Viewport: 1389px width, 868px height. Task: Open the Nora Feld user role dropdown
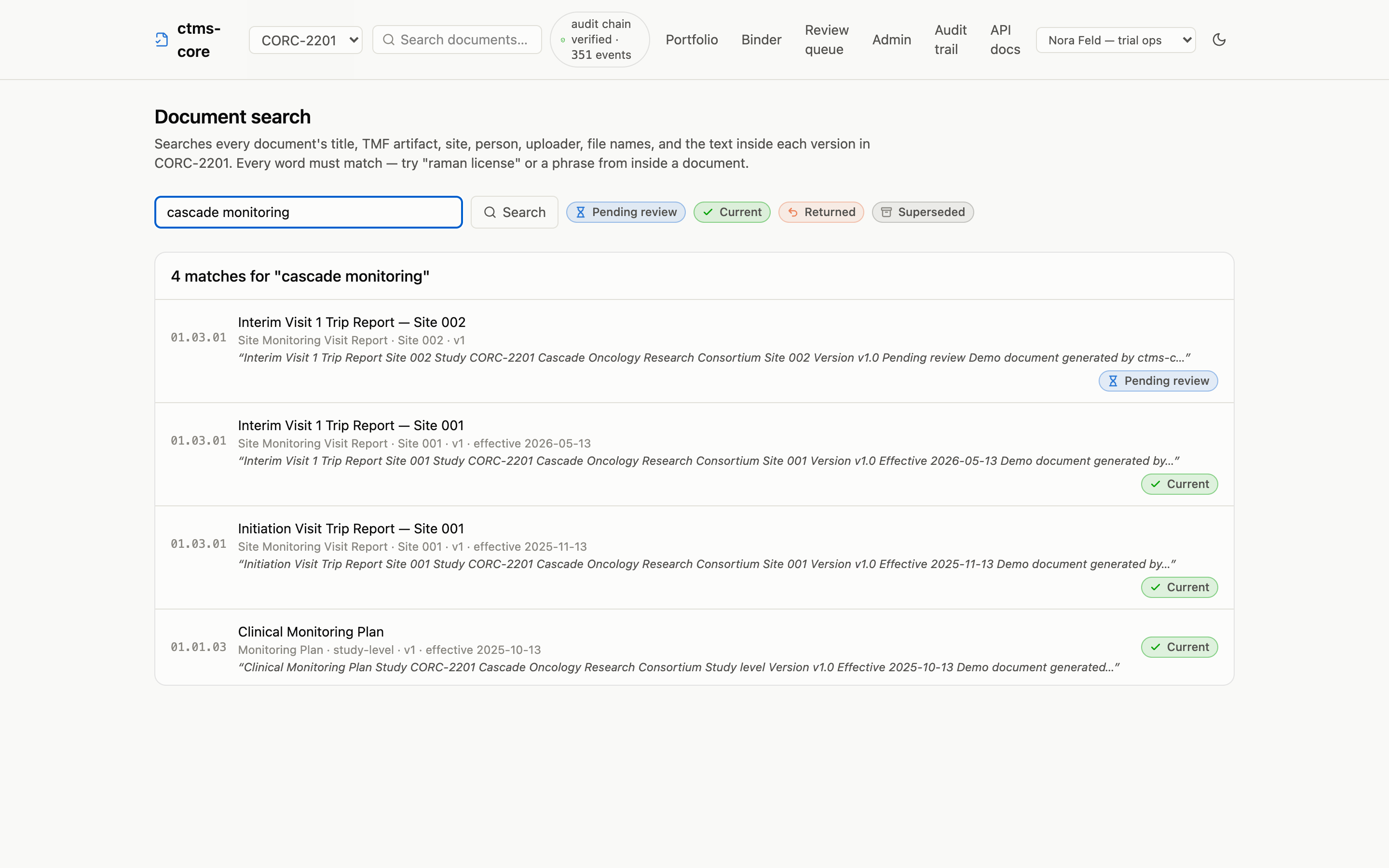(1116, 40)
